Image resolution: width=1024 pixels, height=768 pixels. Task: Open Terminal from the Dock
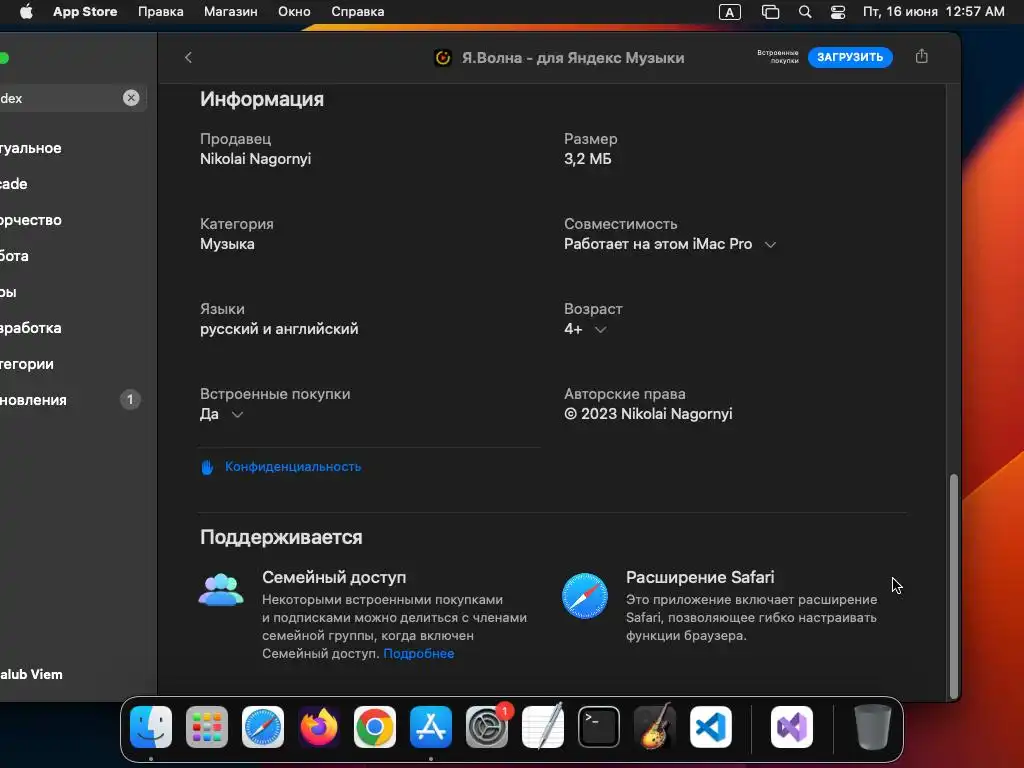599,727
